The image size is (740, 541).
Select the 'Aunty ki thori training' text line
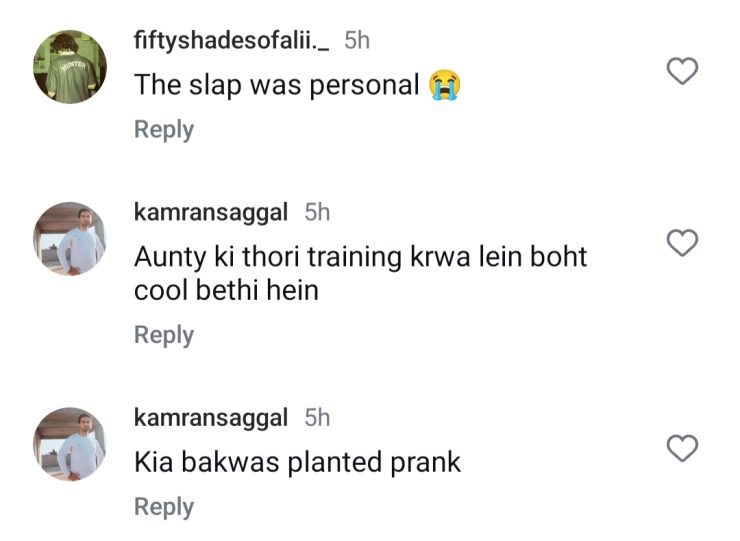(361, 257)
